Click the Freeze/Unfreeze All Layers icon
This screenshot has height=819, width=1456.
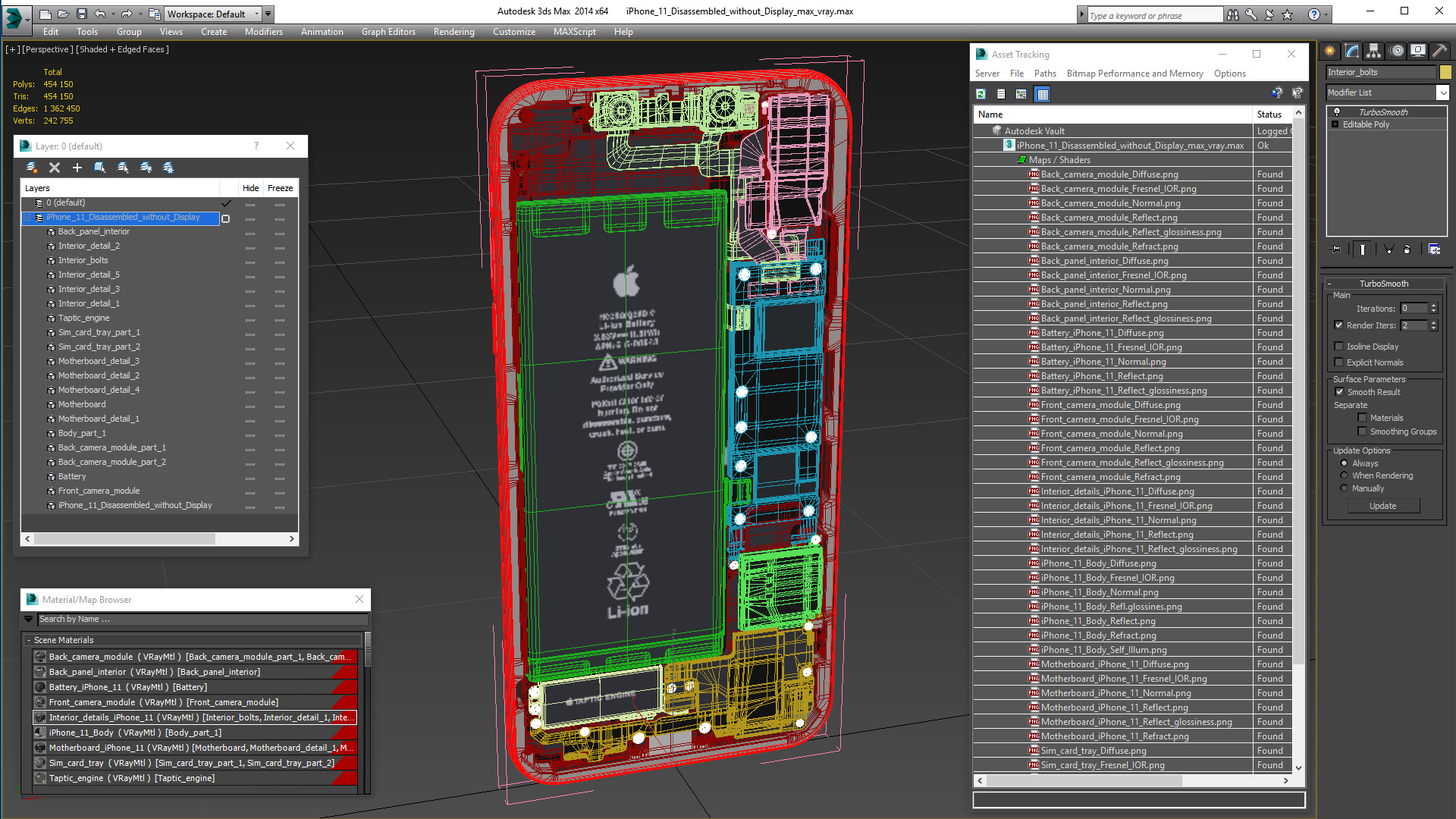tap(168, 168)
